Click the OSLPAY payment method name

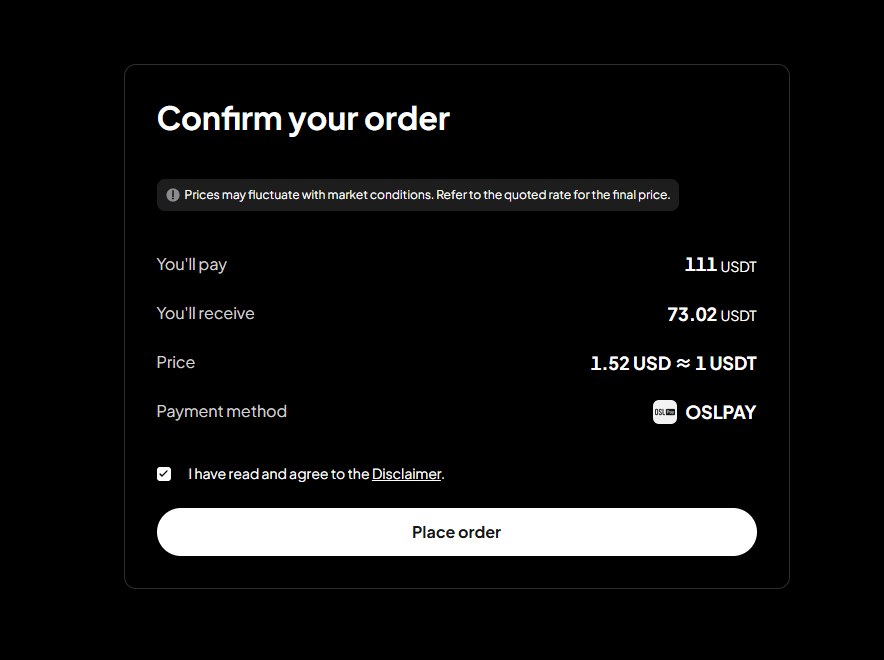tap(721, 412)
